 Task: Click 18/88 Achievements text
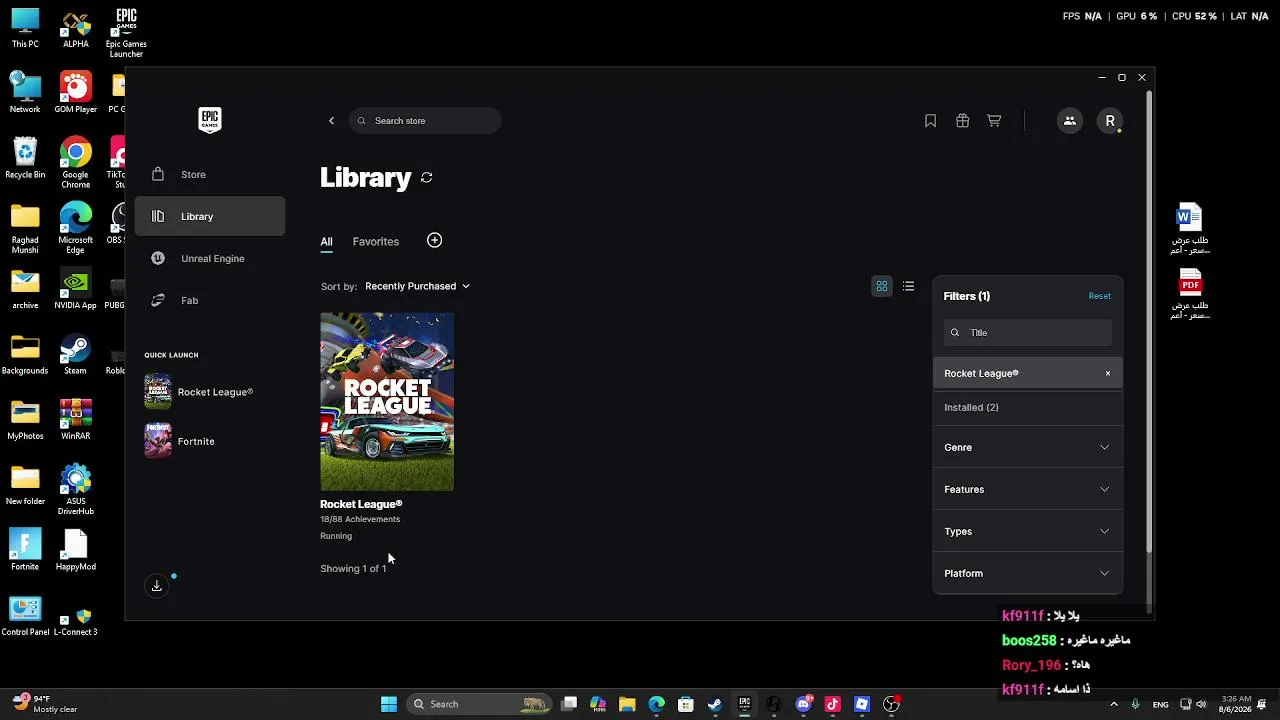[x=360, y=519]
